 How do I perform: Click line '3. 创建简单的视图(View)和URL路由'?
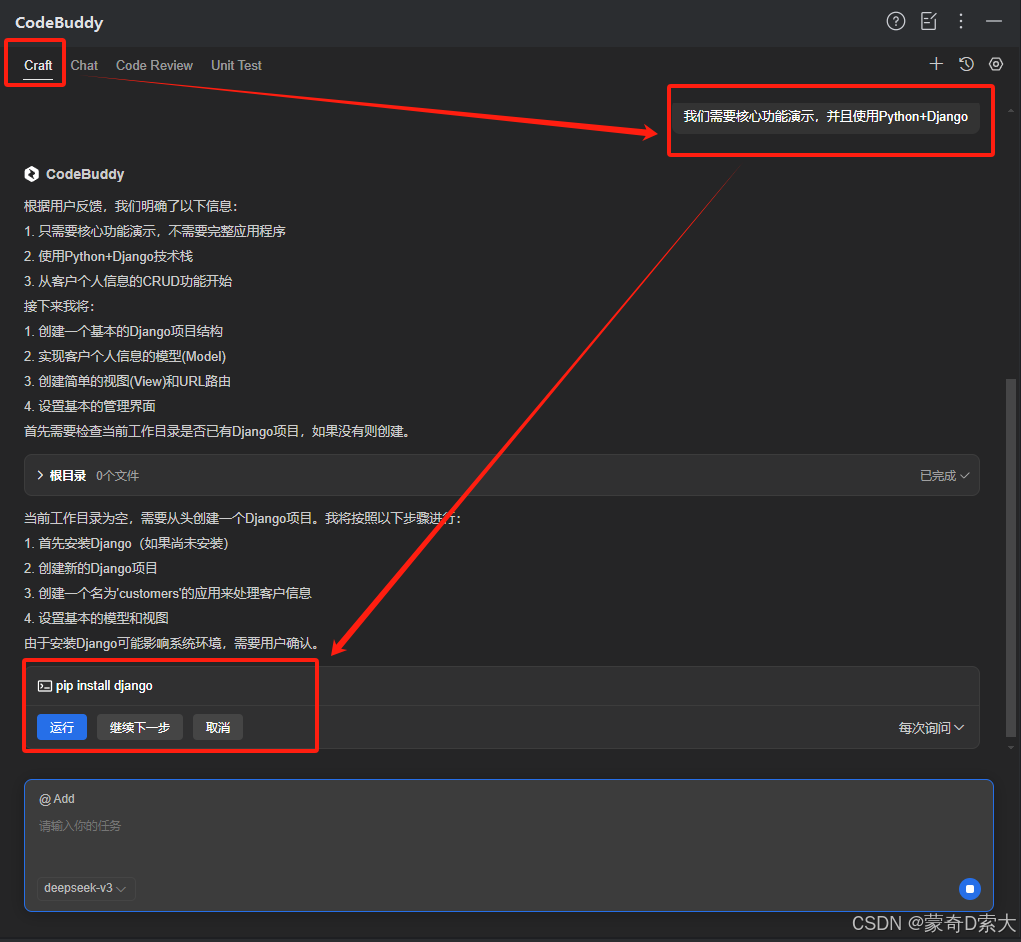click(127, 381)
